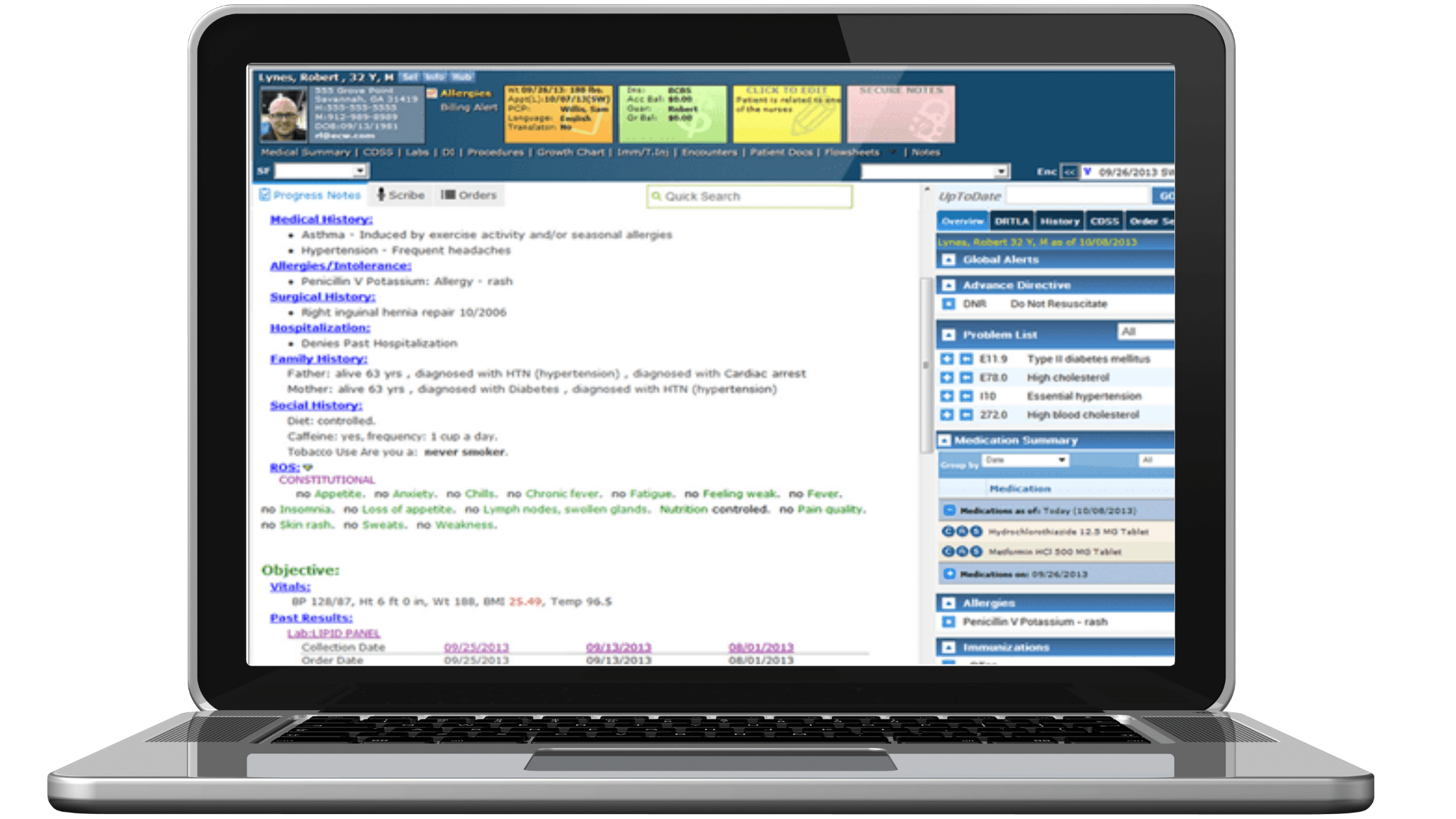Collapse the Medication Summary section

coord(944,440)
